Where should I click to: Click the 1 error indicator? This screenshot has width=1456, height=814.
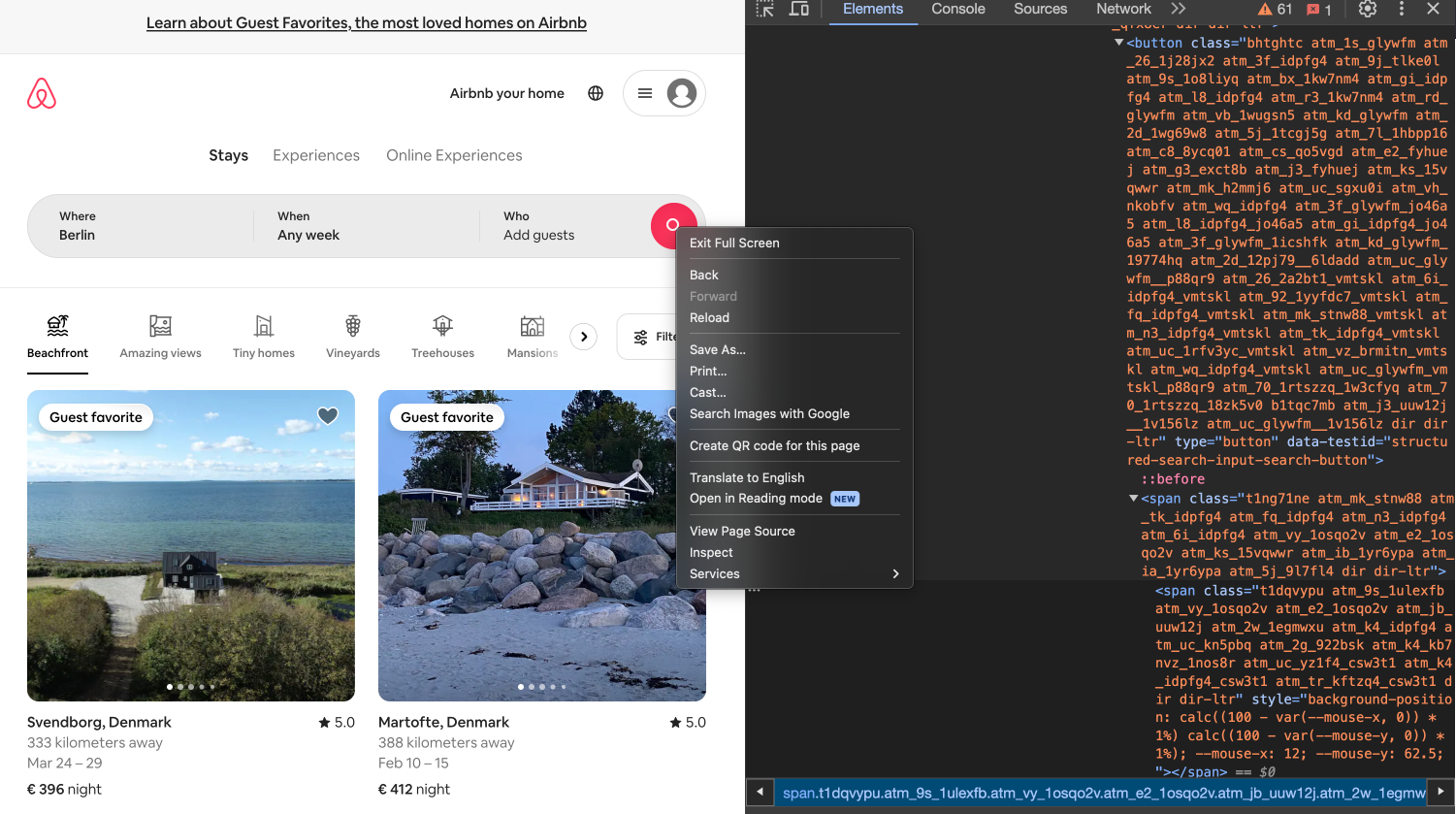click(1319, 9)
